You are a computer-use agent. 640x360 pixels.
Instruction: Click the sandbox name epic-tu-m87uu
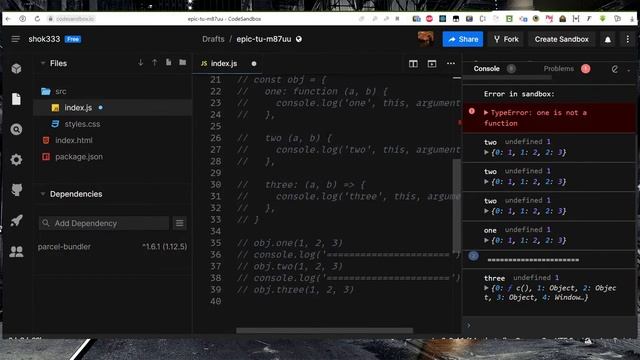click(264, 39)
